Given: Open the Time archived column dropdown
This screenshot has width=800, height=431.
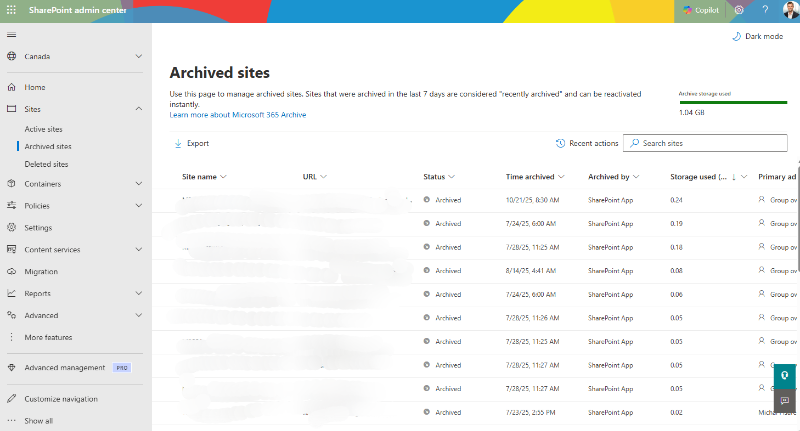Looking at the screenshot, I should 563,177.
